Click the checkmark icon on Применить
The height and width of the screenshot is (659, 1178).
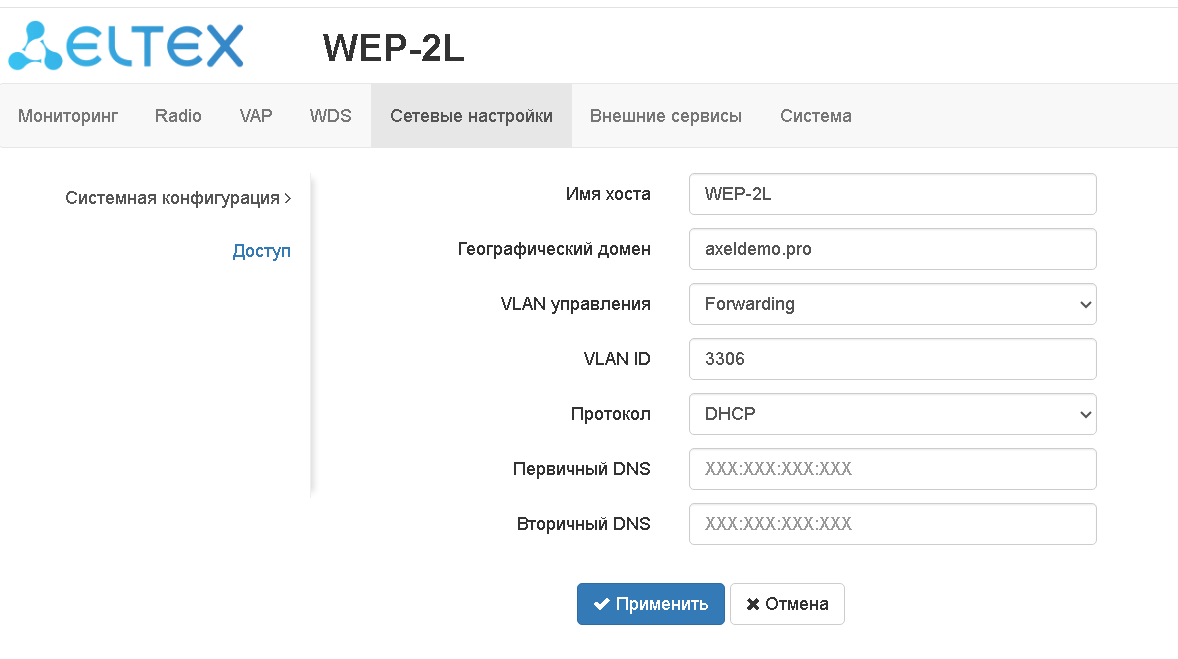click(601, 604)
